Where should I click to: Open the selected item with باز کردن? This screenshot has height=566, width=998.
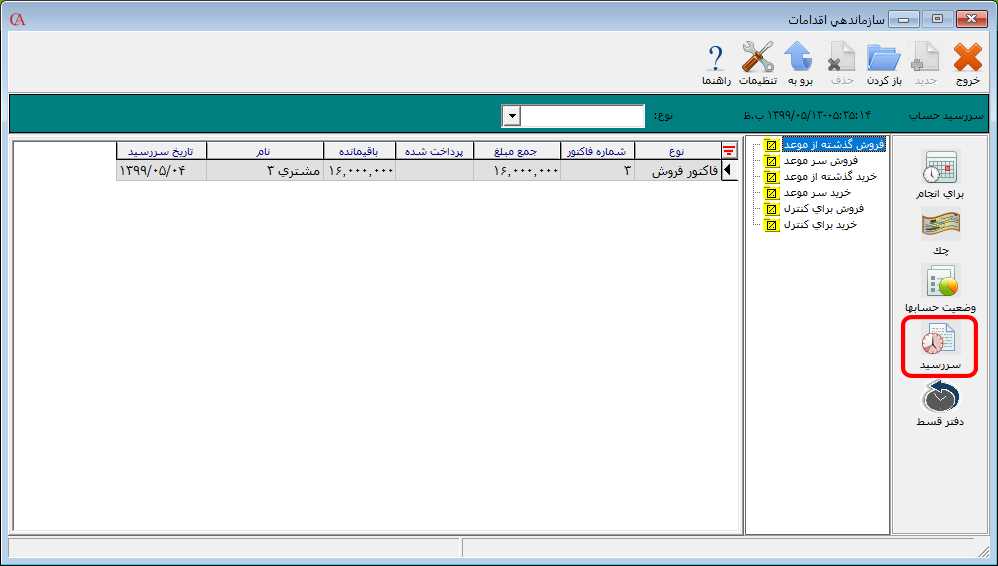click(883, 63)
